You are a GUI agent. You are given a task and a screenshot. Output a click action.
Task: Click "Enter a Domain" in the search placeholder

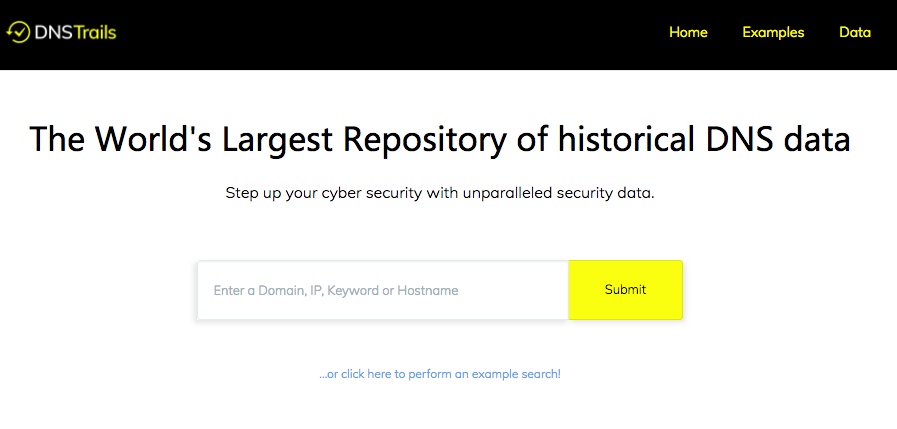coord(253,291)
